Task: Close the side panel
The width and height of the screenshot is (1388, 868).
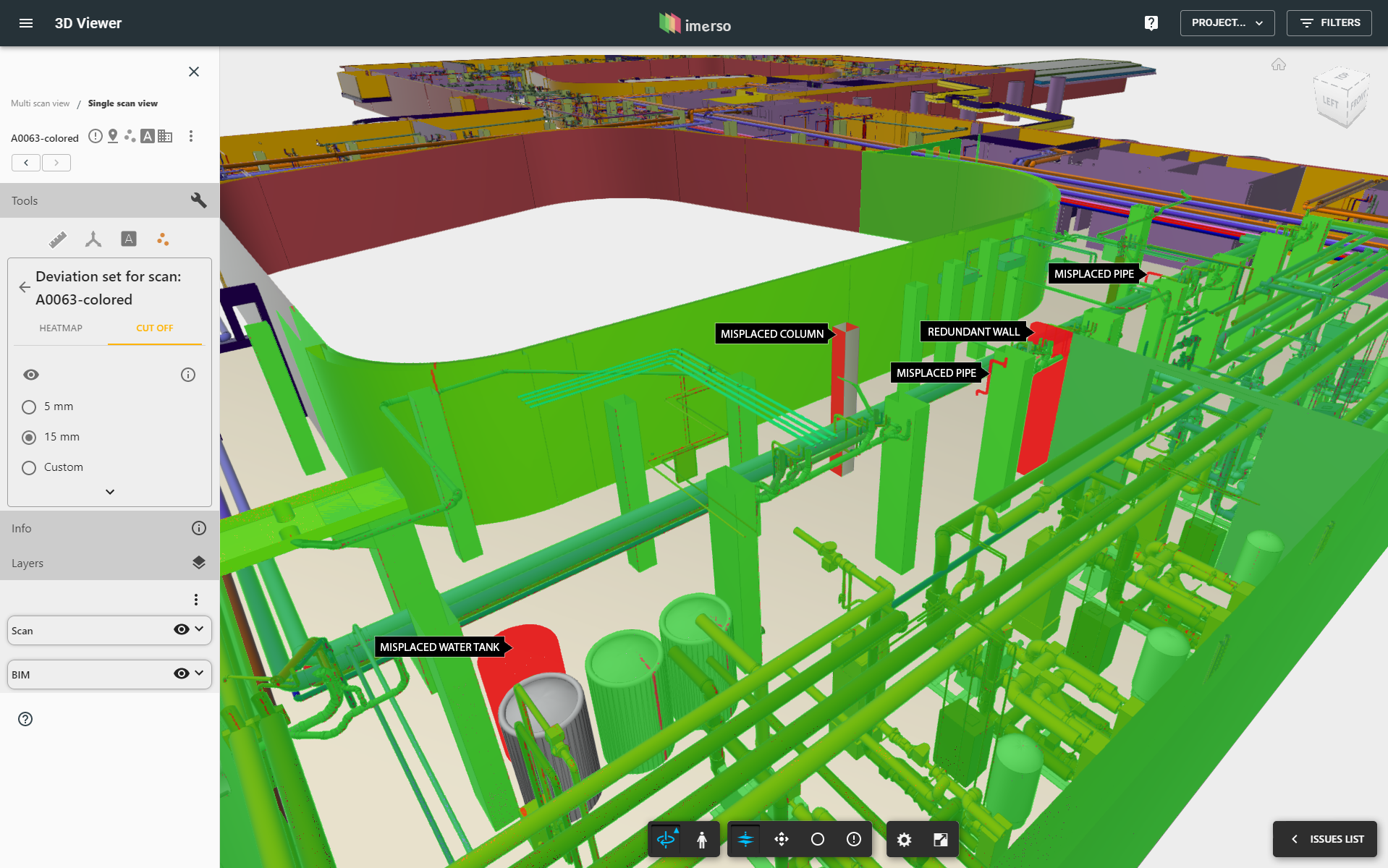Action: click(194, 72)
